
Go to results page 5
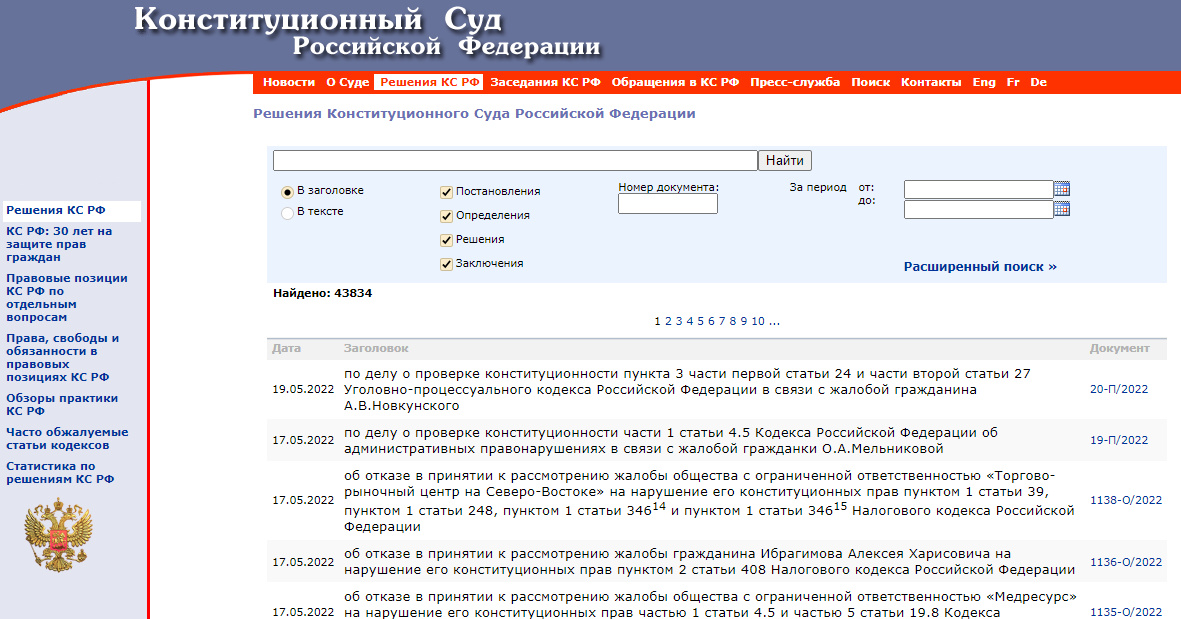click(700, 322)
